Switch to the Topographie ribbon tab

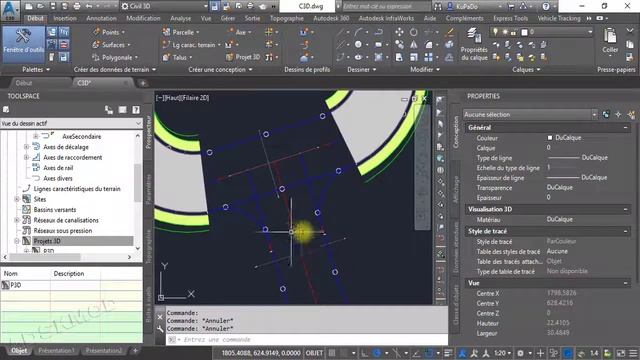[x=287, y=18]
